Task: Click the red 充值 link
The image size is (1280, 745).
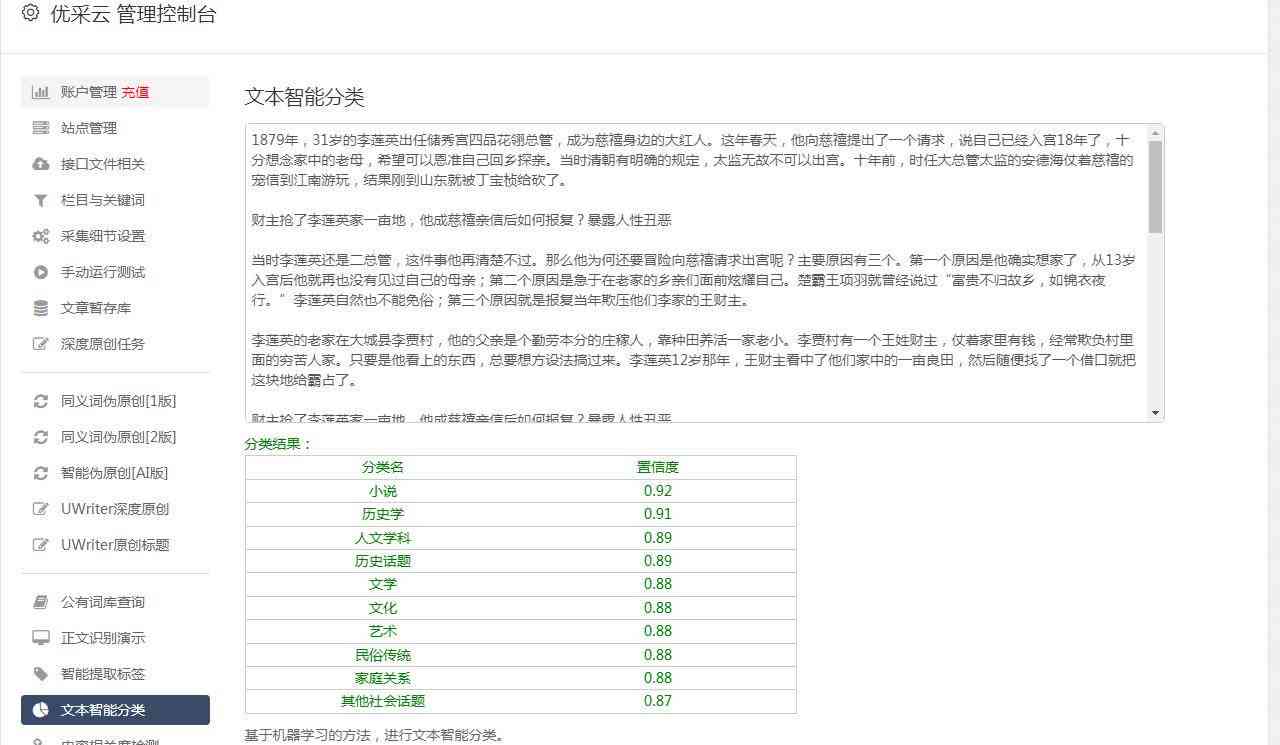Action: point(135,92)
